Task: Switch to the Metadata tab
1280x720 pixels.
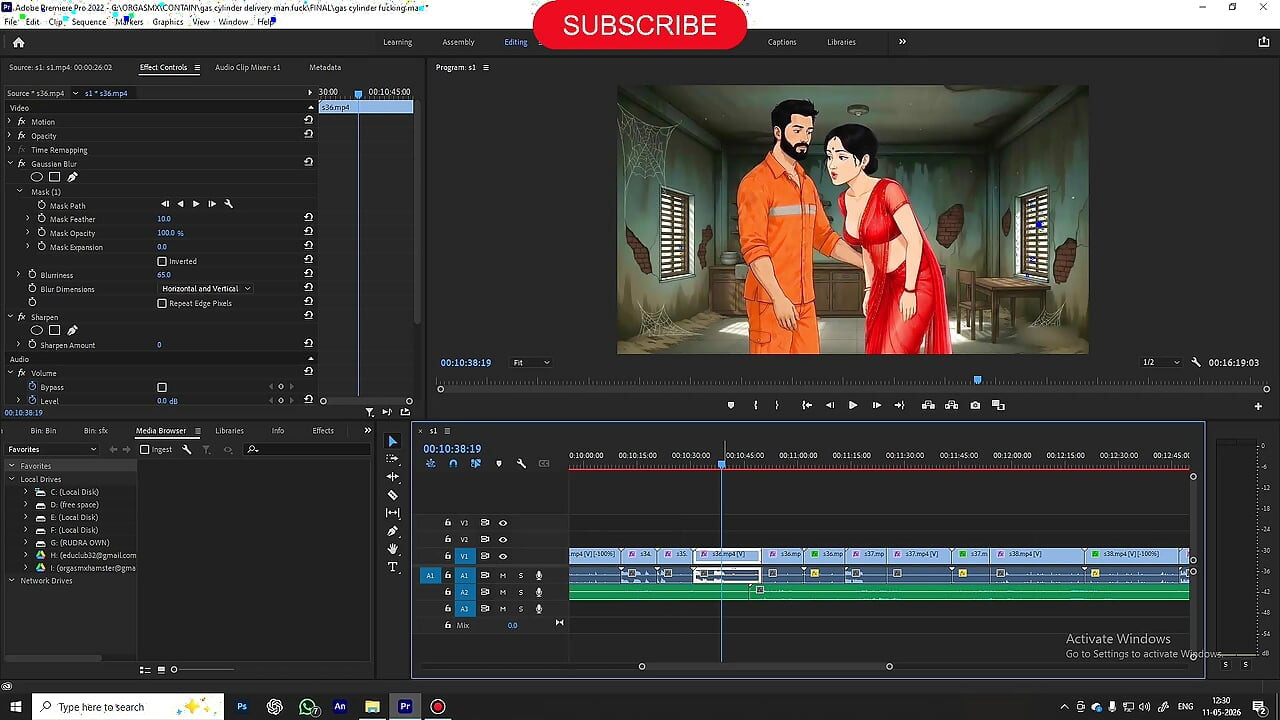Action: tap(325, 67)
